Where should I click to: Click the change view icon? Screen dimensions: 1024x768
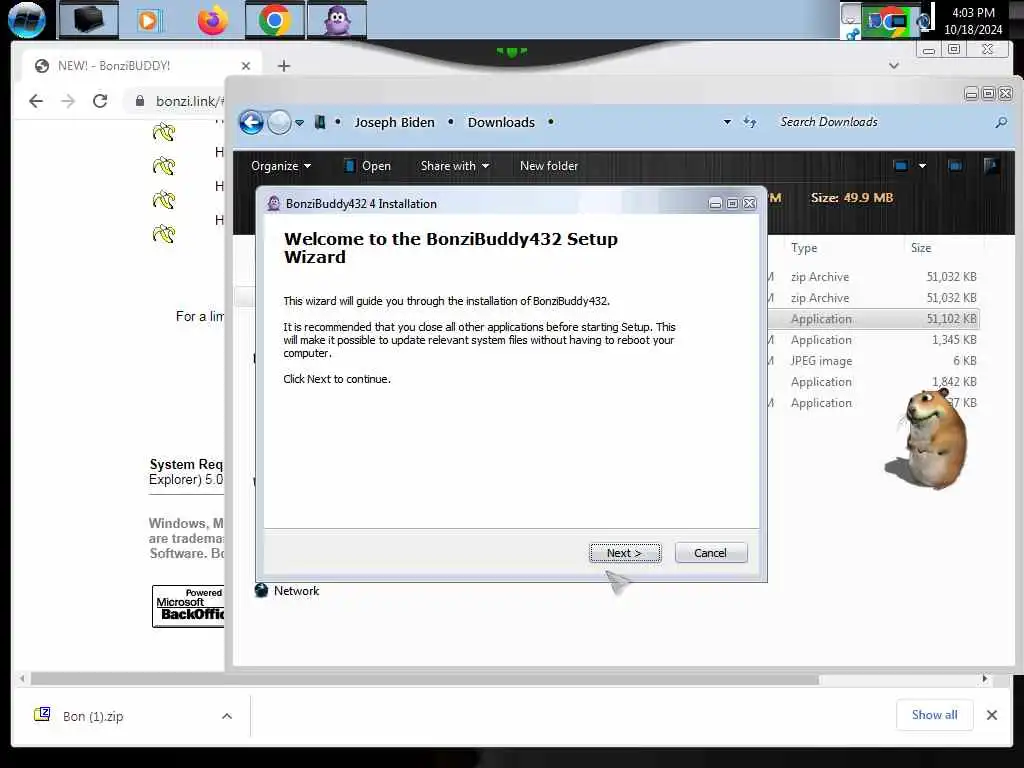coord(901,166)
